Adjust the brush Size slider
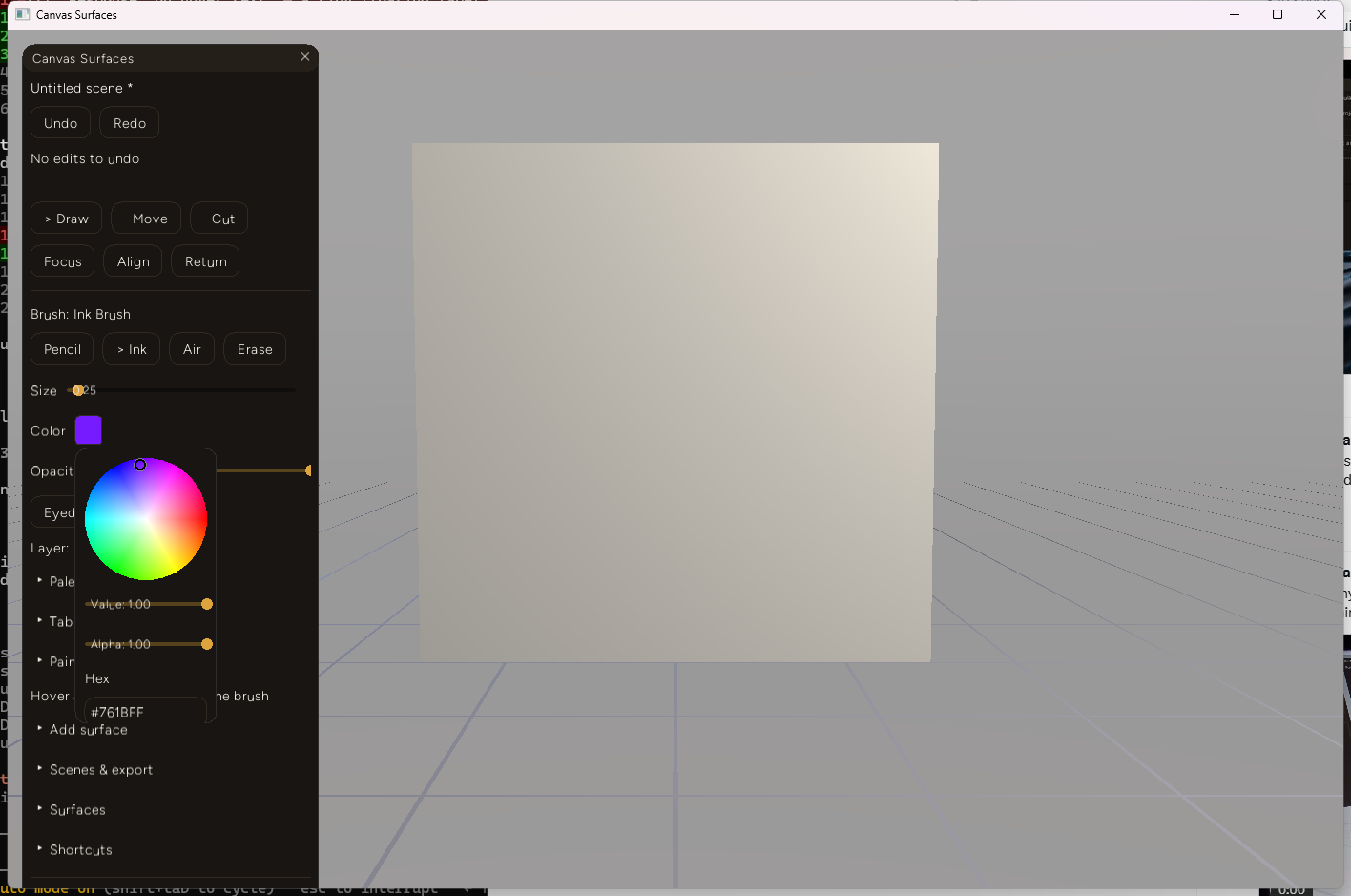This screenshot has height=896, width=1351. tap(181, 390)
